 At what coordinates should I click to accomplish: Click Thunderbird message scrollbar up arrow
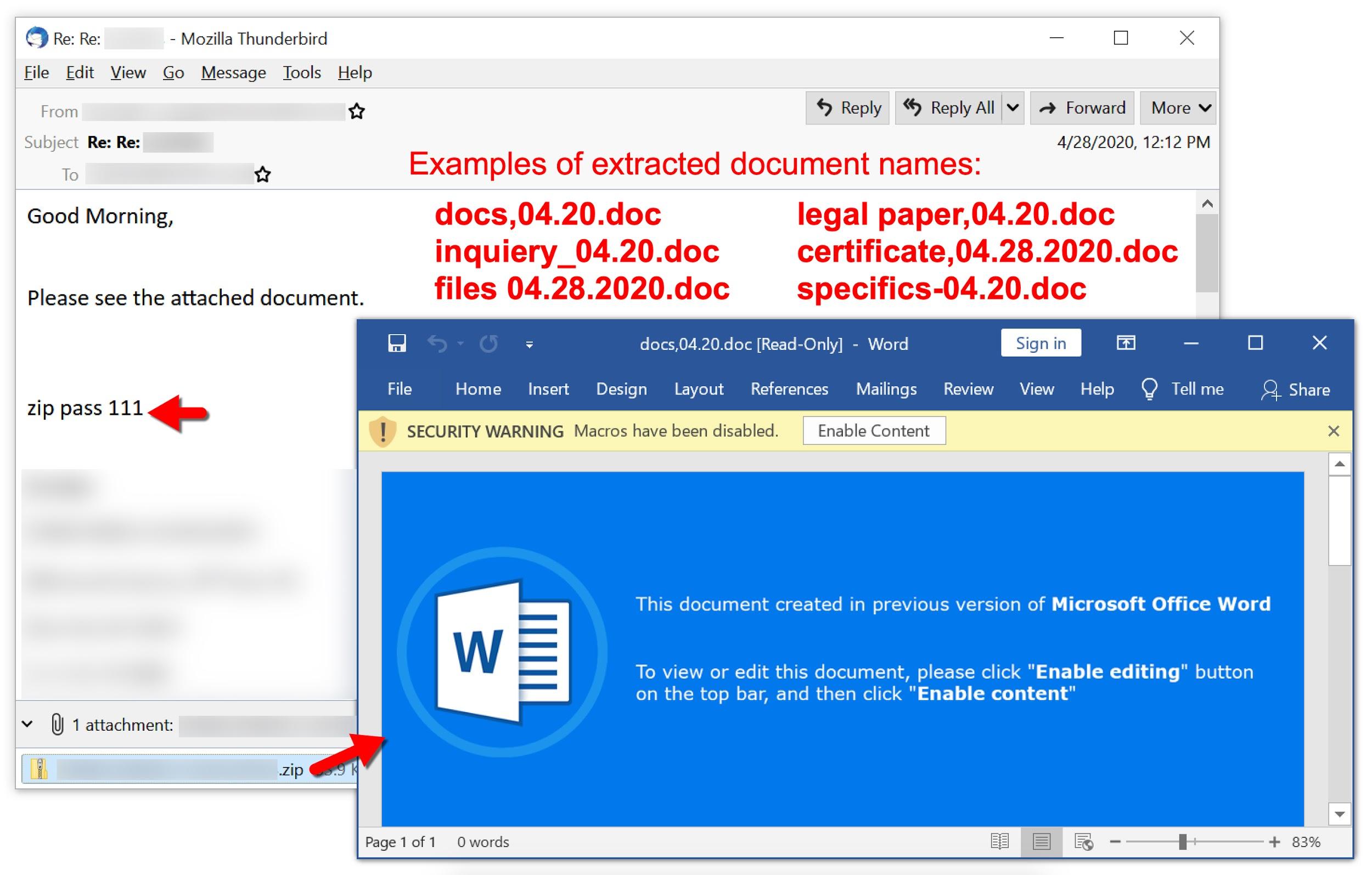pos(1207,204)
